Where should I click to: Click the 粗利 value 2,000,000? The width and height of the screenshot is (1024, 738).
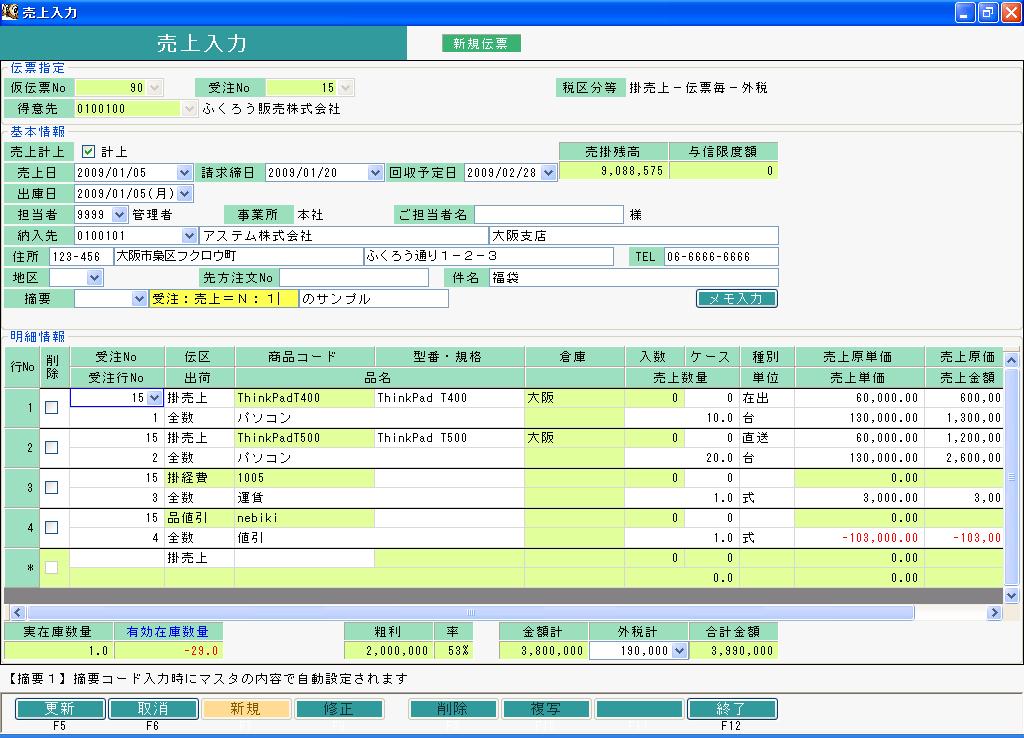click(x=389, y=650)
